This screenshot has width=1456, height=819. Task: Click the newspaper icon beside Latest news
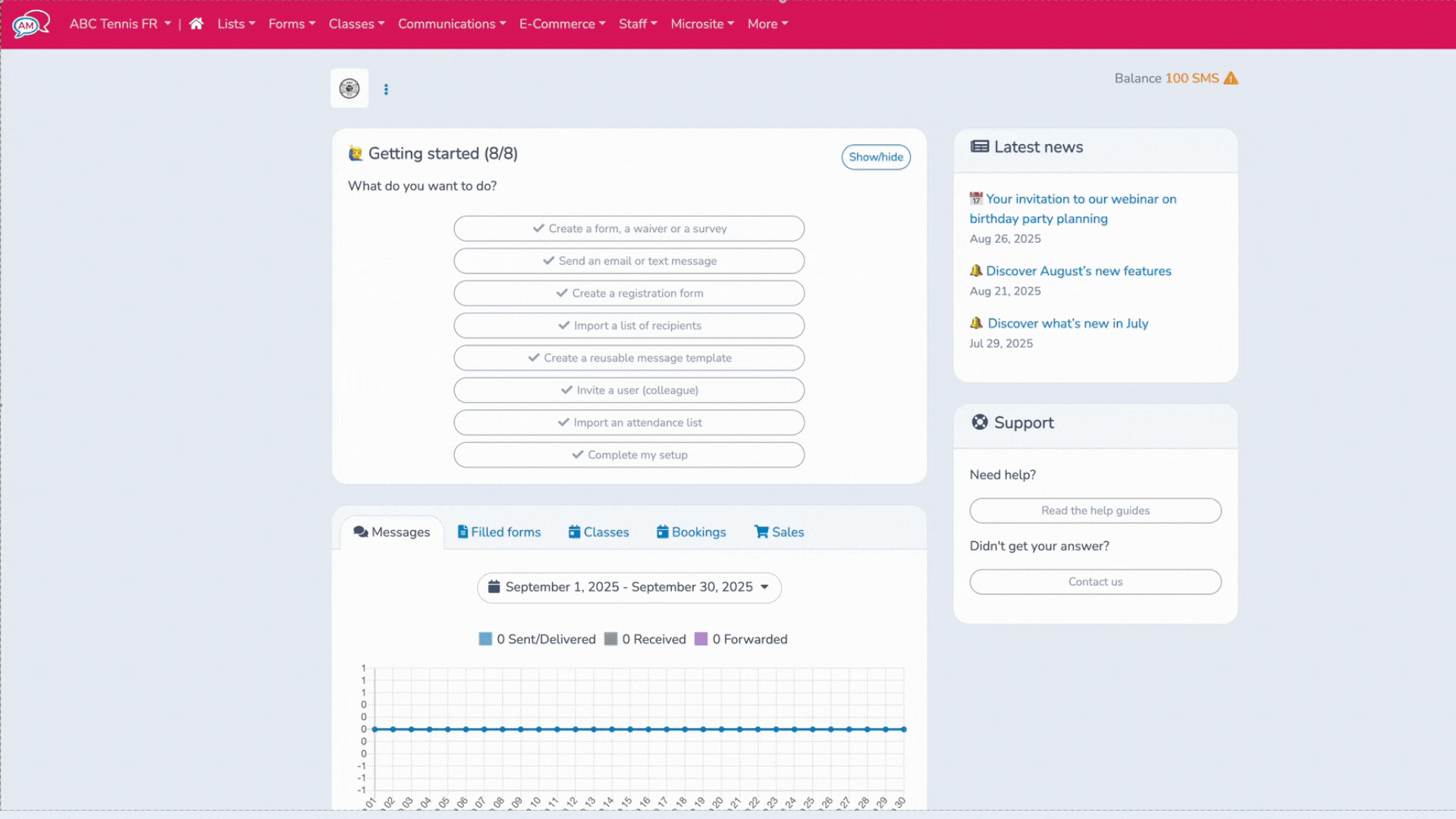(980, 146)
